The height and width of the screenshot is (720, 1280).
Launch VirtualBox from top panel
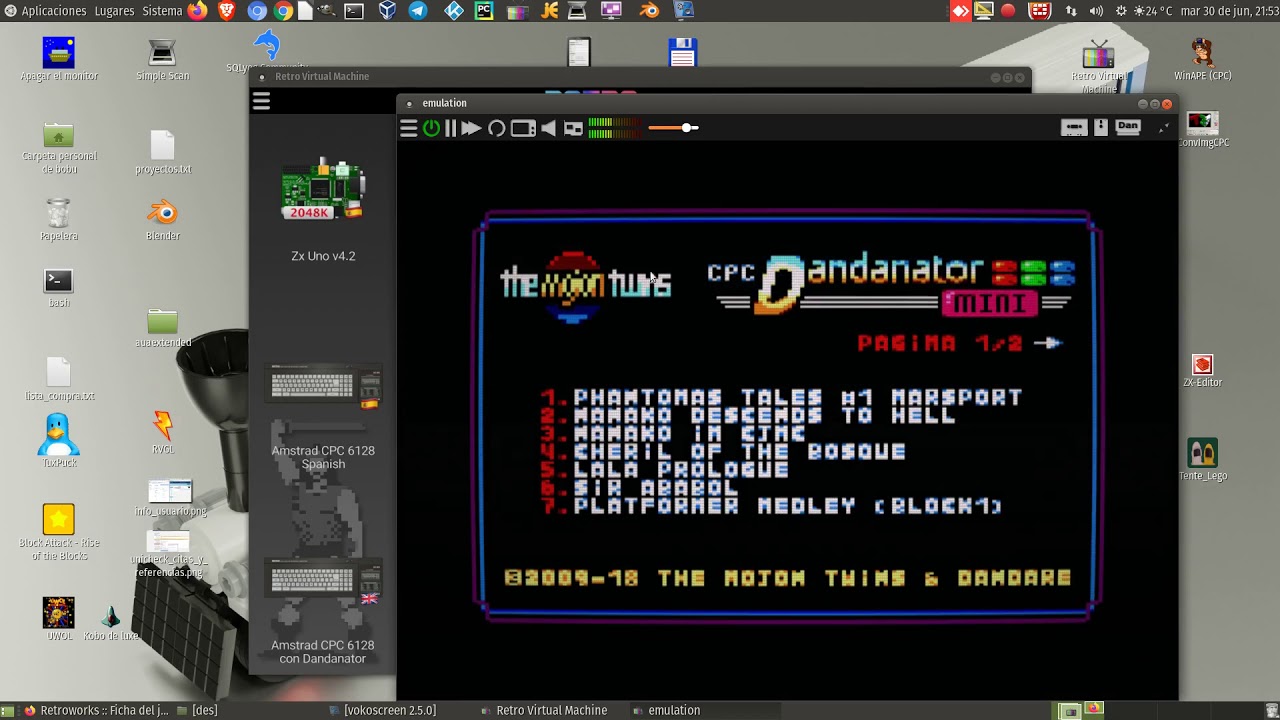coord(388,11)
